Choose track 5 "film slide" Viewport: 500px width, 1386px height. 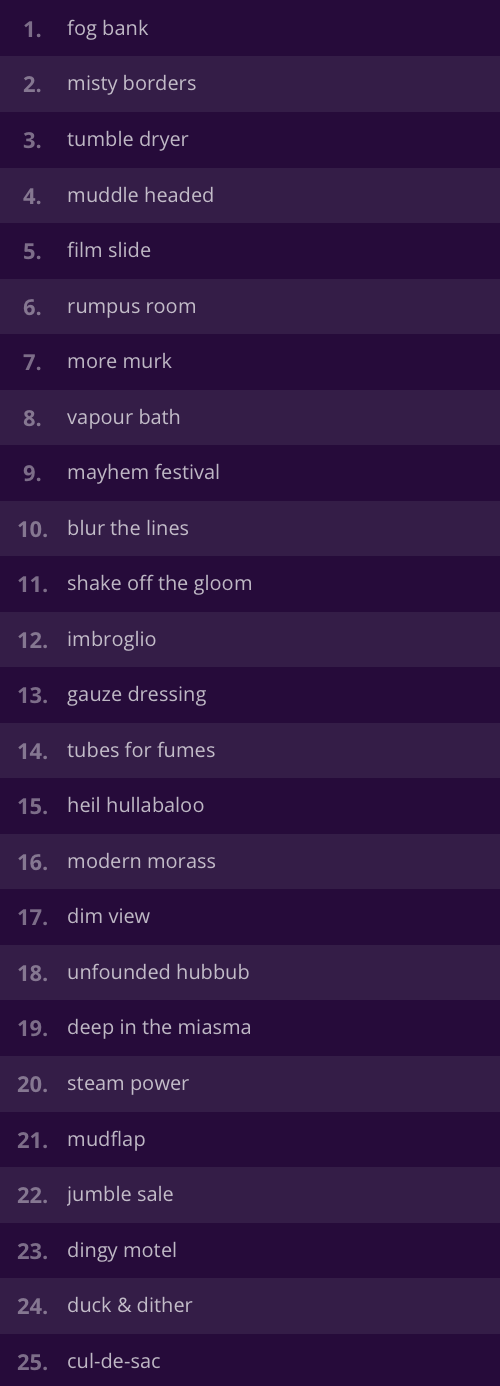(250, 250)
